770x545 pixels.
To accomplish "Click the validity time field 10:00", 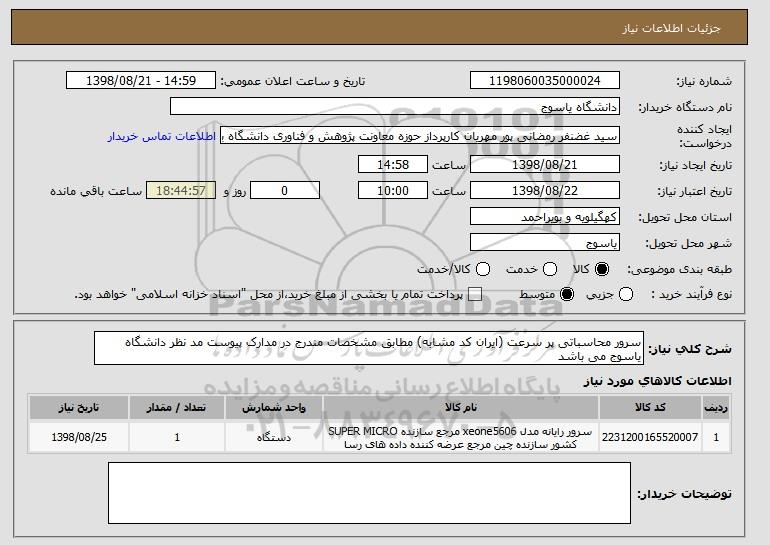I will pos(393,191).
